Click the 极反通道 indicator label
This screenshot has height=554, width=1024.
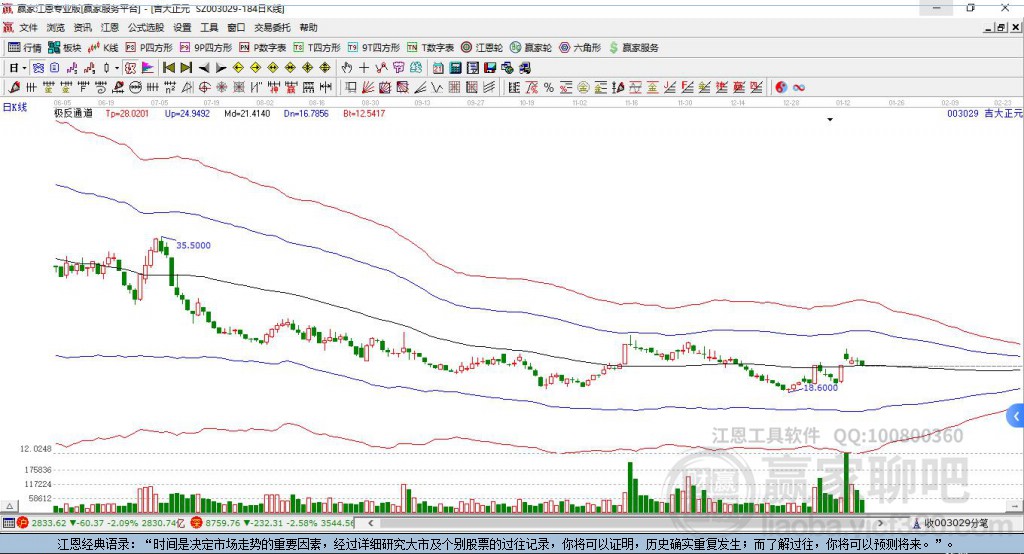point(74,113)
